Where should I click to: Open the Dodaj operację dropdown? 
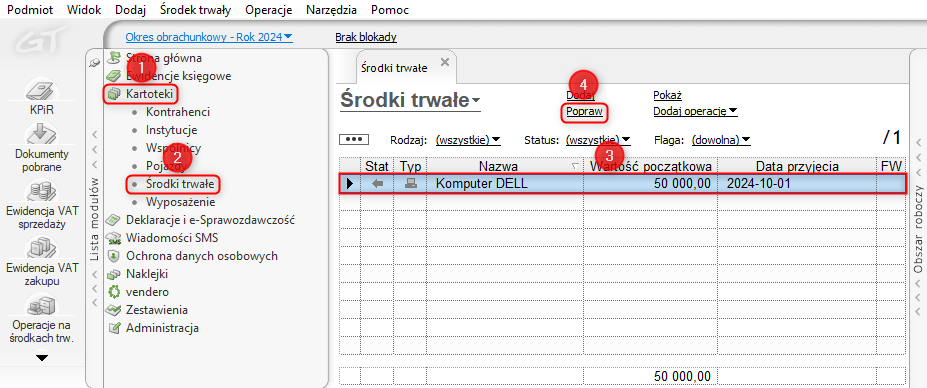695,111
